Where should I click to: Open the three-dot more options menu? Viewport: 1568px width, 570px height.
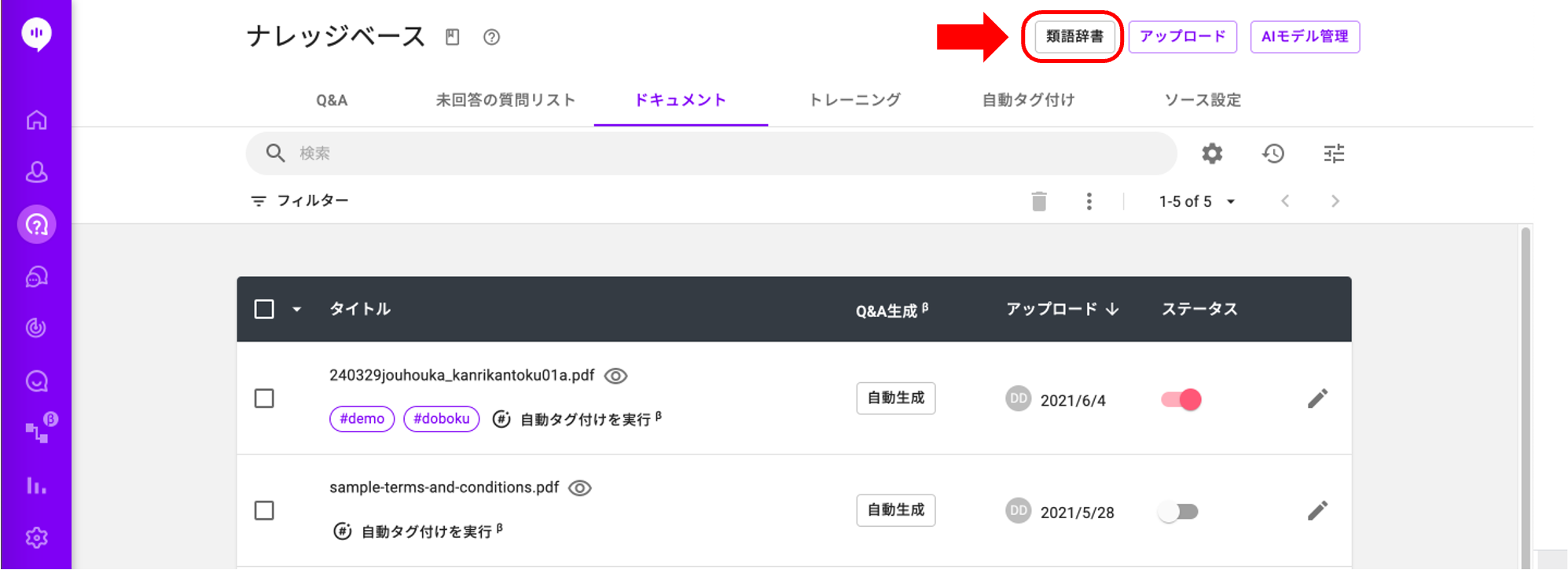coord(1089,201)
